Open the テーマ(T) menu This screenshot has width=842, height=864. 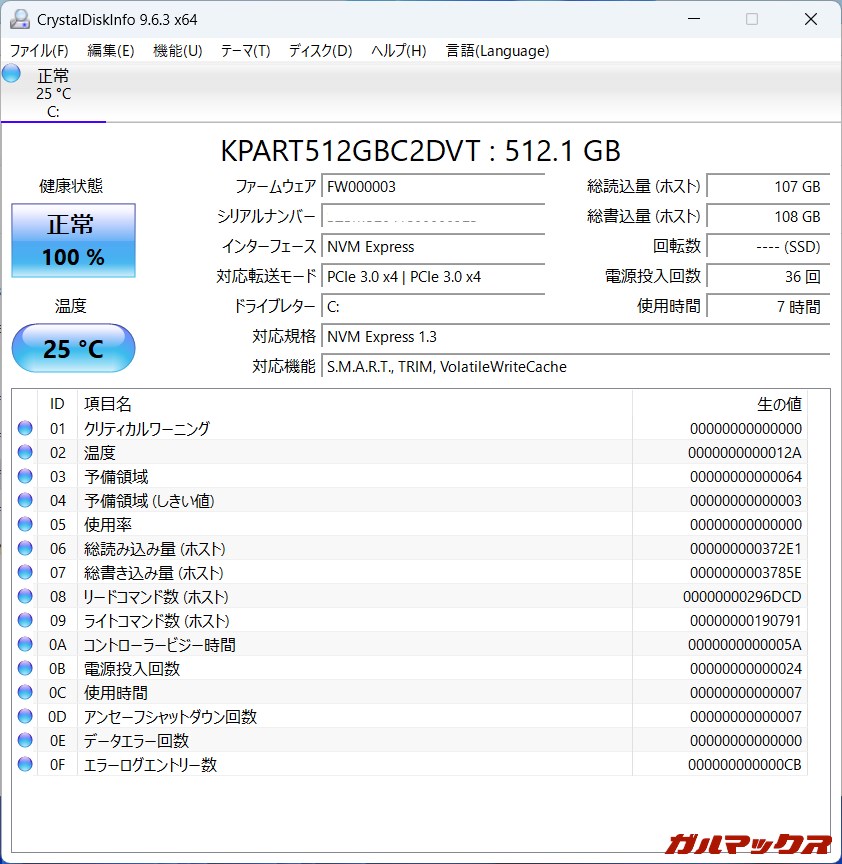coord(245,50)
